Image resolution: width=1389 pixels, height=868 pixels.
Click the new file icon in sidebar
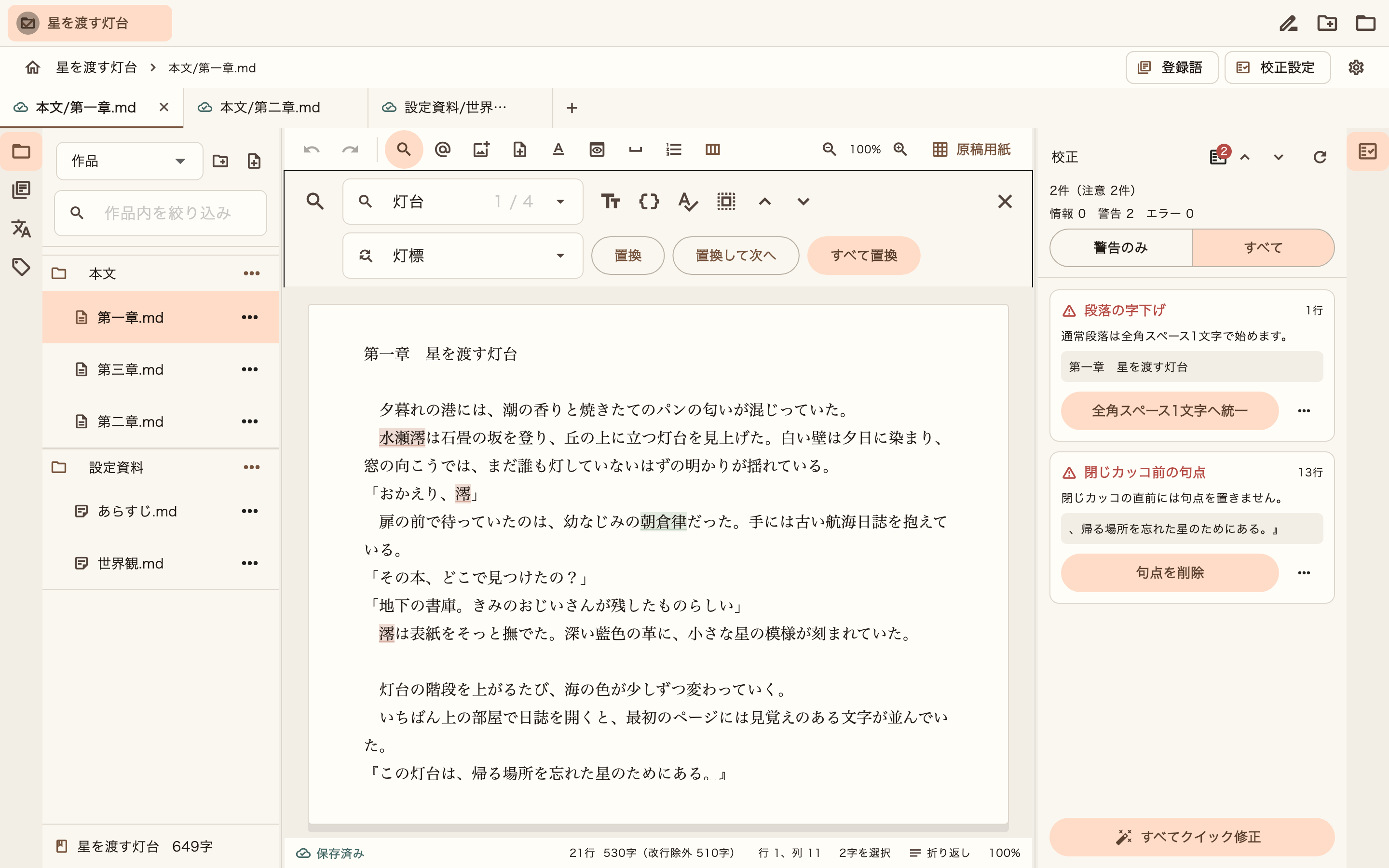pos(254,161)
